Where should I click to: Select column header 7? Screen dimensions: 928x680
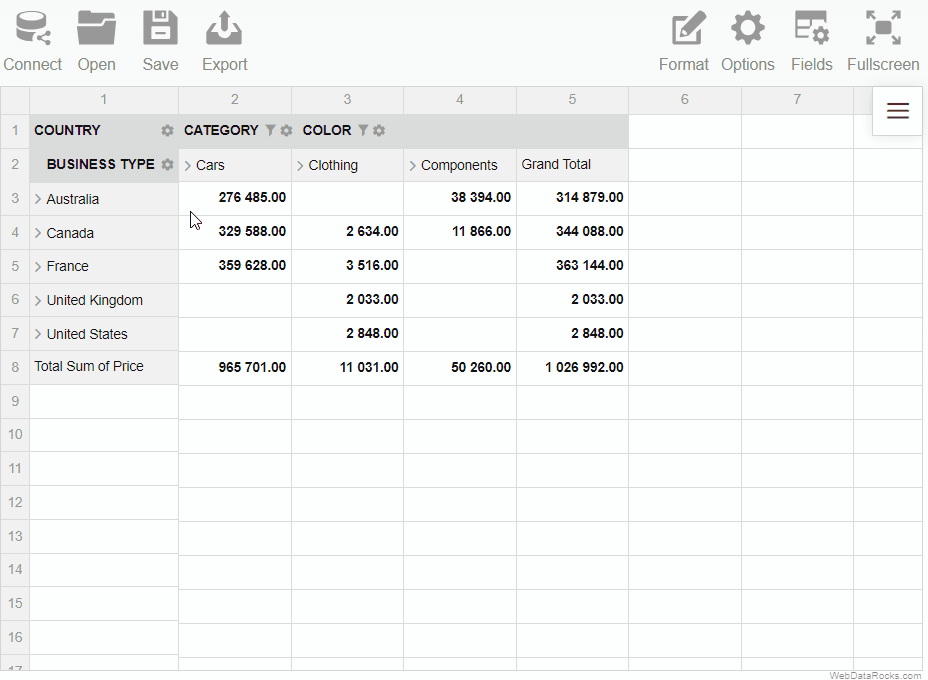pyautogui.click(x=797, y=99)
